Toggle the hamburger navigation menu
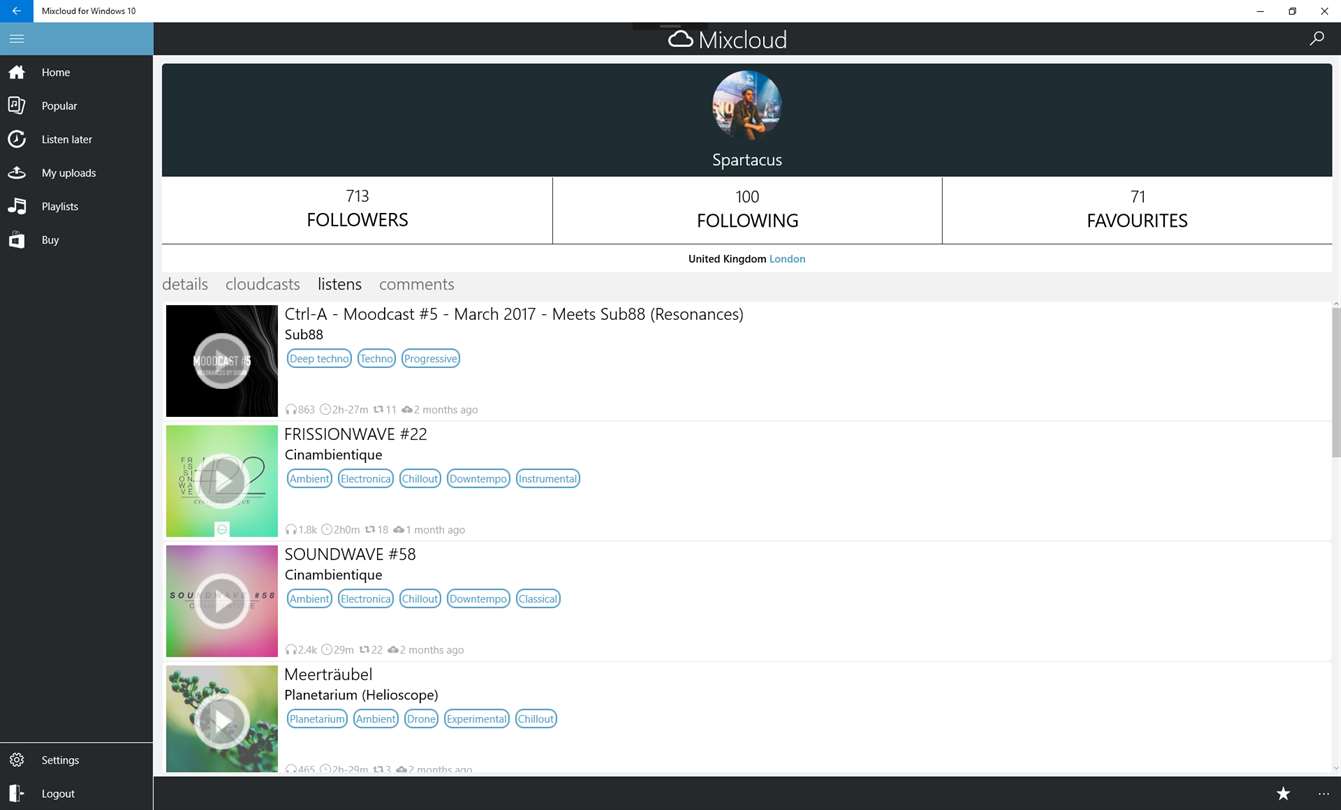The height and width of the screenshot is (810, 1341). coord(16,39)
